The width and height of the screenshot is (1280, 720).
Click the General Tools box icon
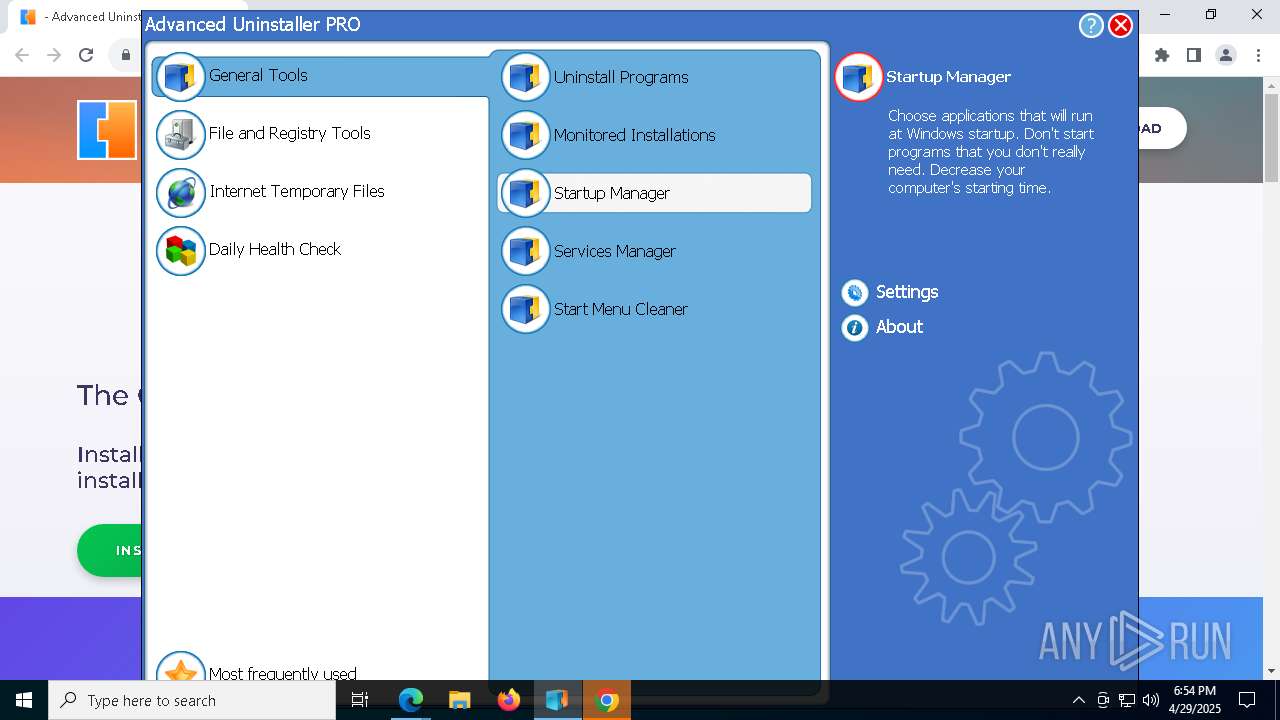point(180,76)
